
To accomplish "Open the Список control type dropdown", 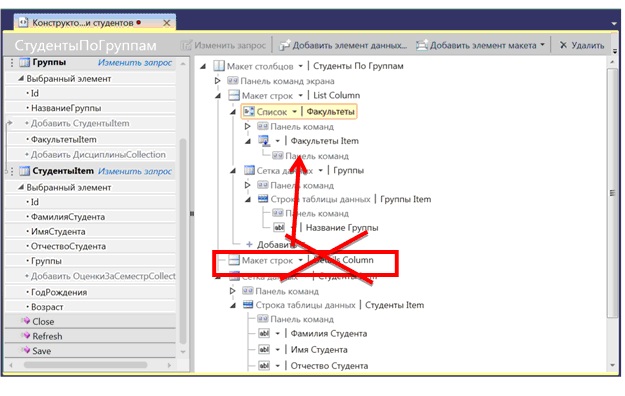I will (294, 112).
